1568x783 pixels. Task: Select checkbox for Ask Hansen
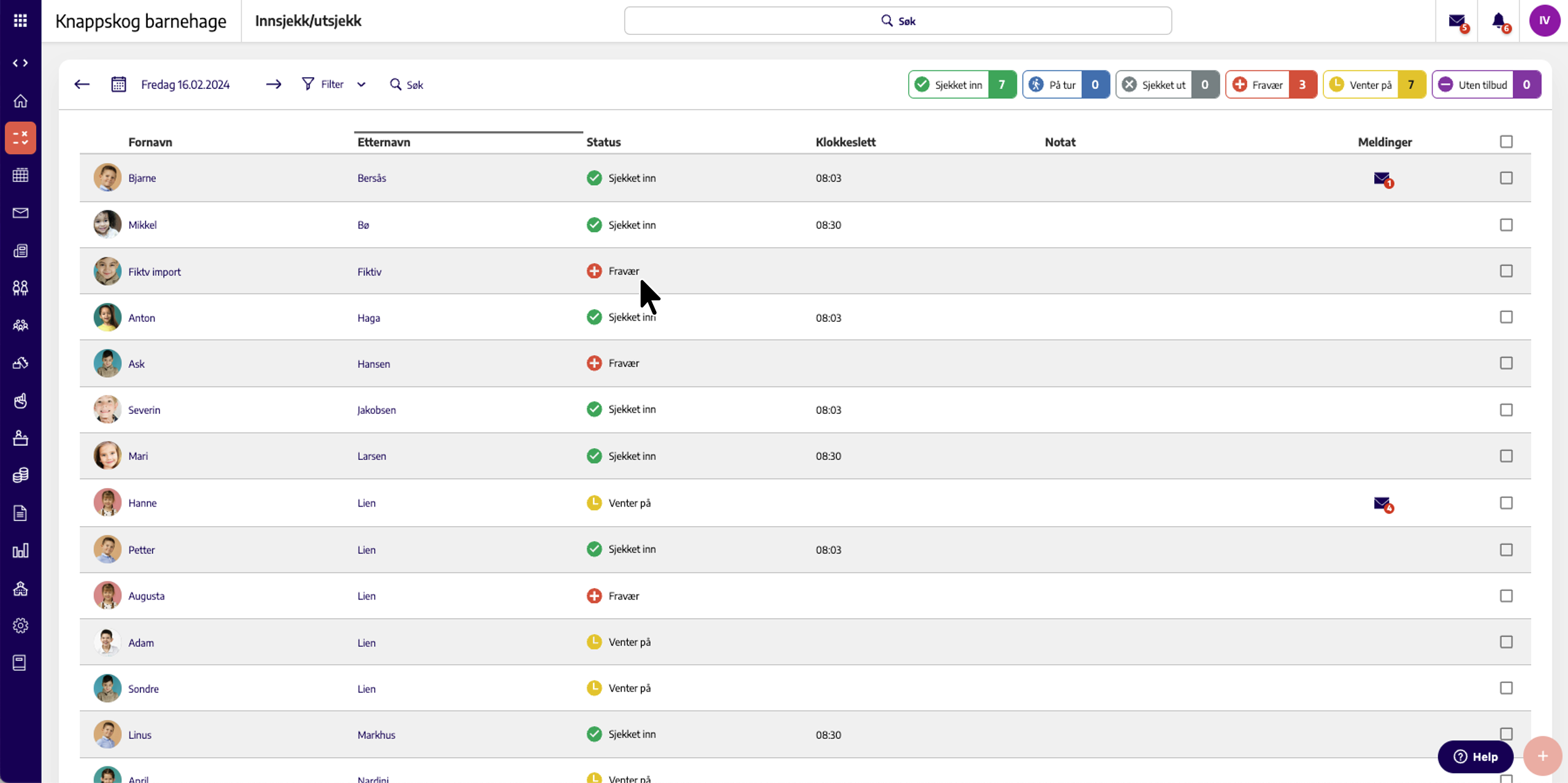click(x=1506, y=363)
